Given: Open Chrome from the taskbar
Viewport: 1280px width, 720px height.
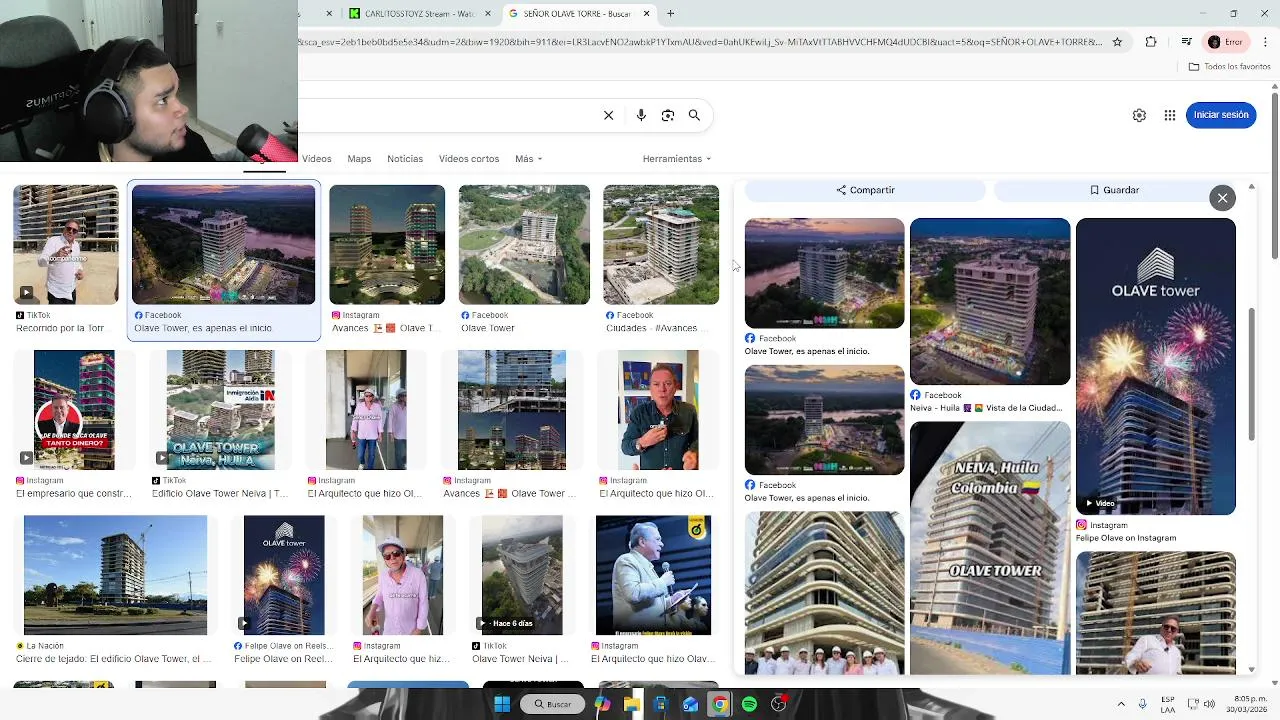Looking at the screenshot, I should point(719,704).
